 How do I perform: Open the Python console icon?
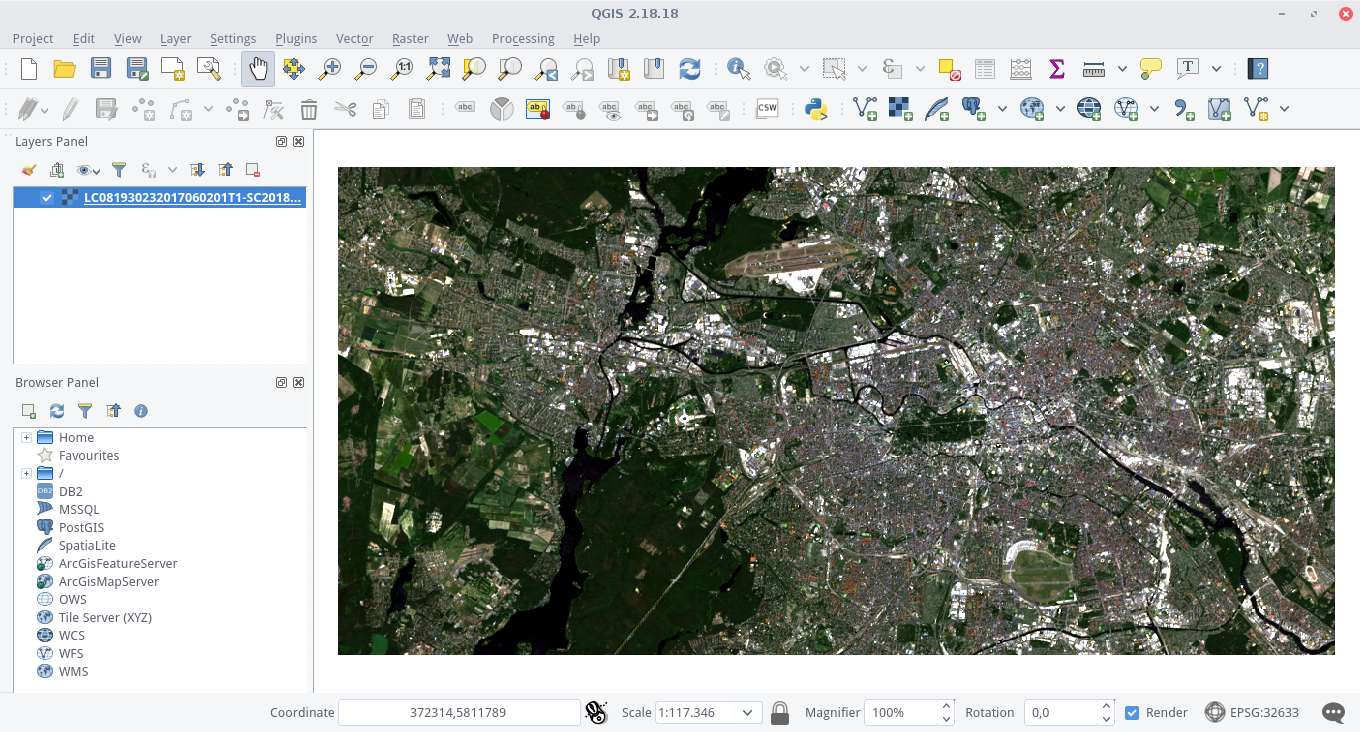817,109
